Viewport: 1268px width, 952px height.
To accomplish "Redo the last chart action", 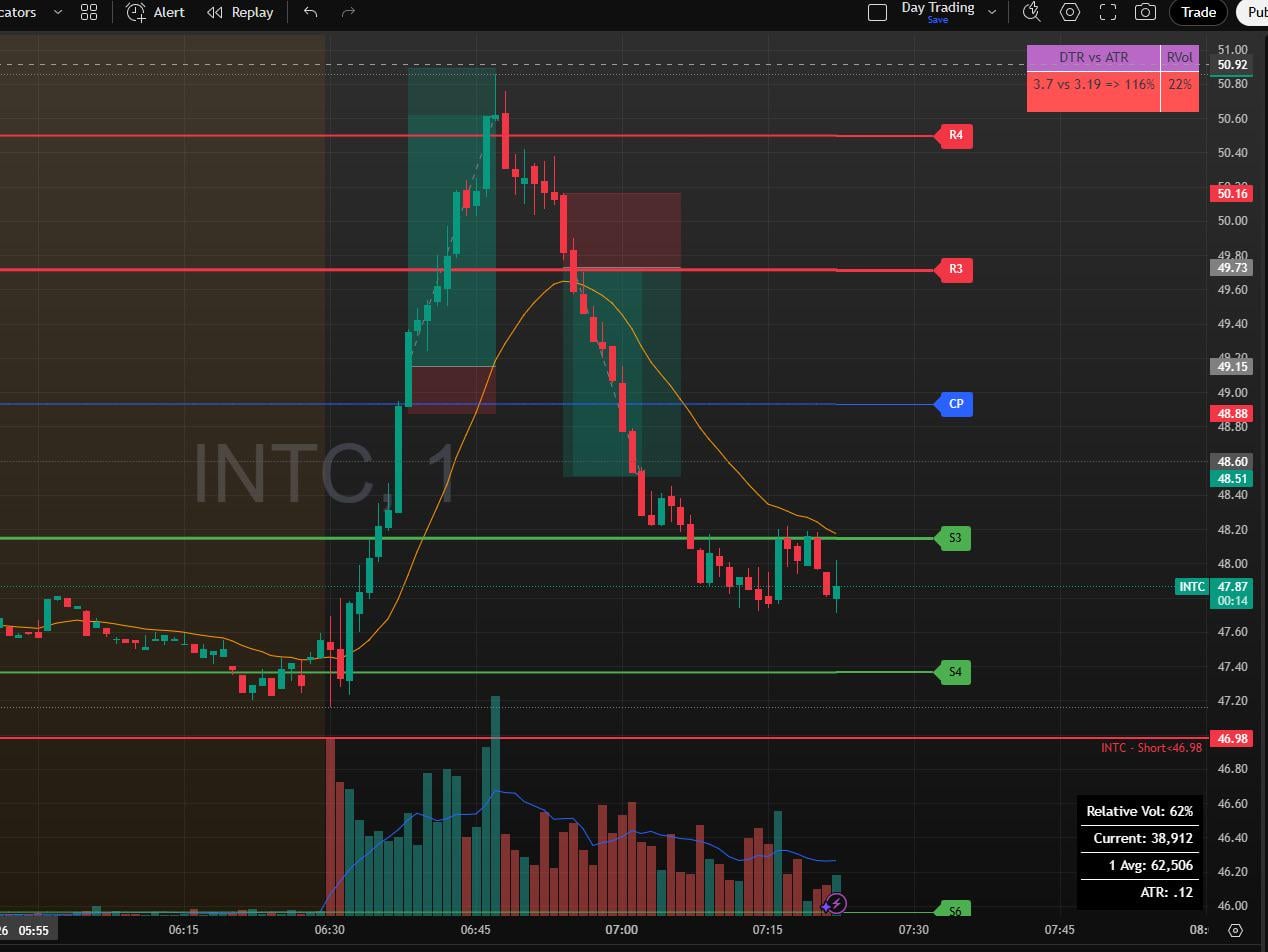I will (348, 12).
